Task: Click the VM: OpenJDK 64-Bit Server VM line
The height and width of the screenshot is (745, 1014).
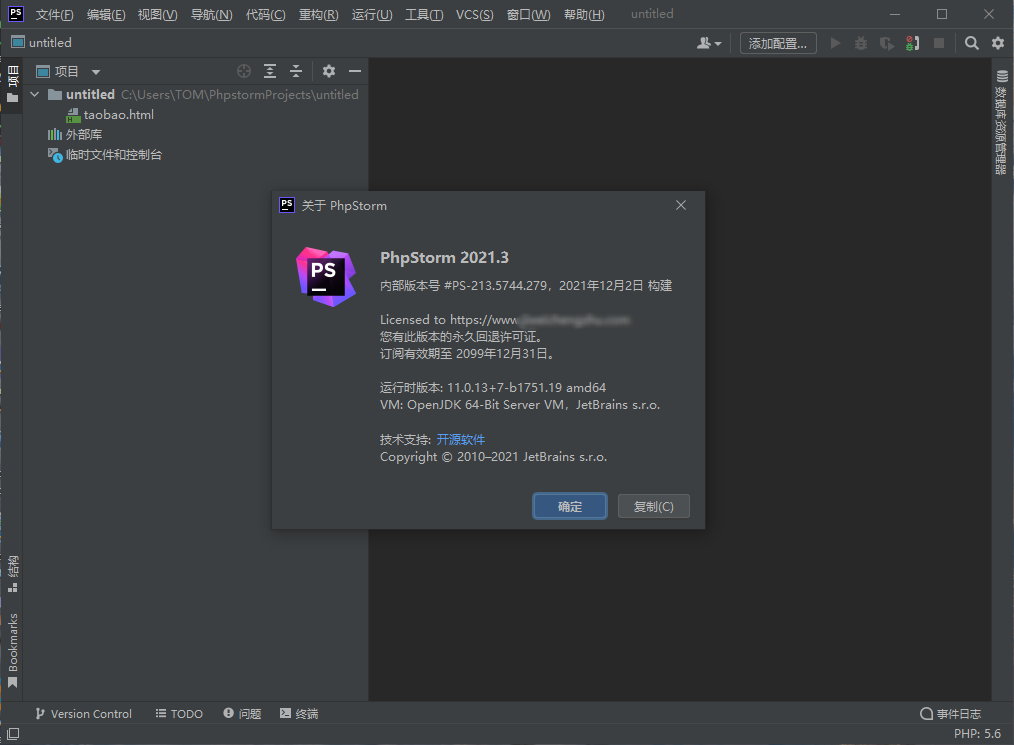Action: click(520, 404)
